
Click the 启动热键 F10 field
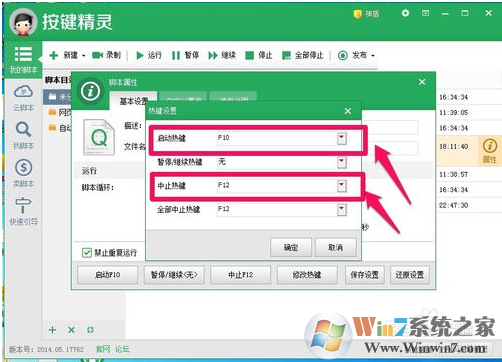tap(277, 138)
